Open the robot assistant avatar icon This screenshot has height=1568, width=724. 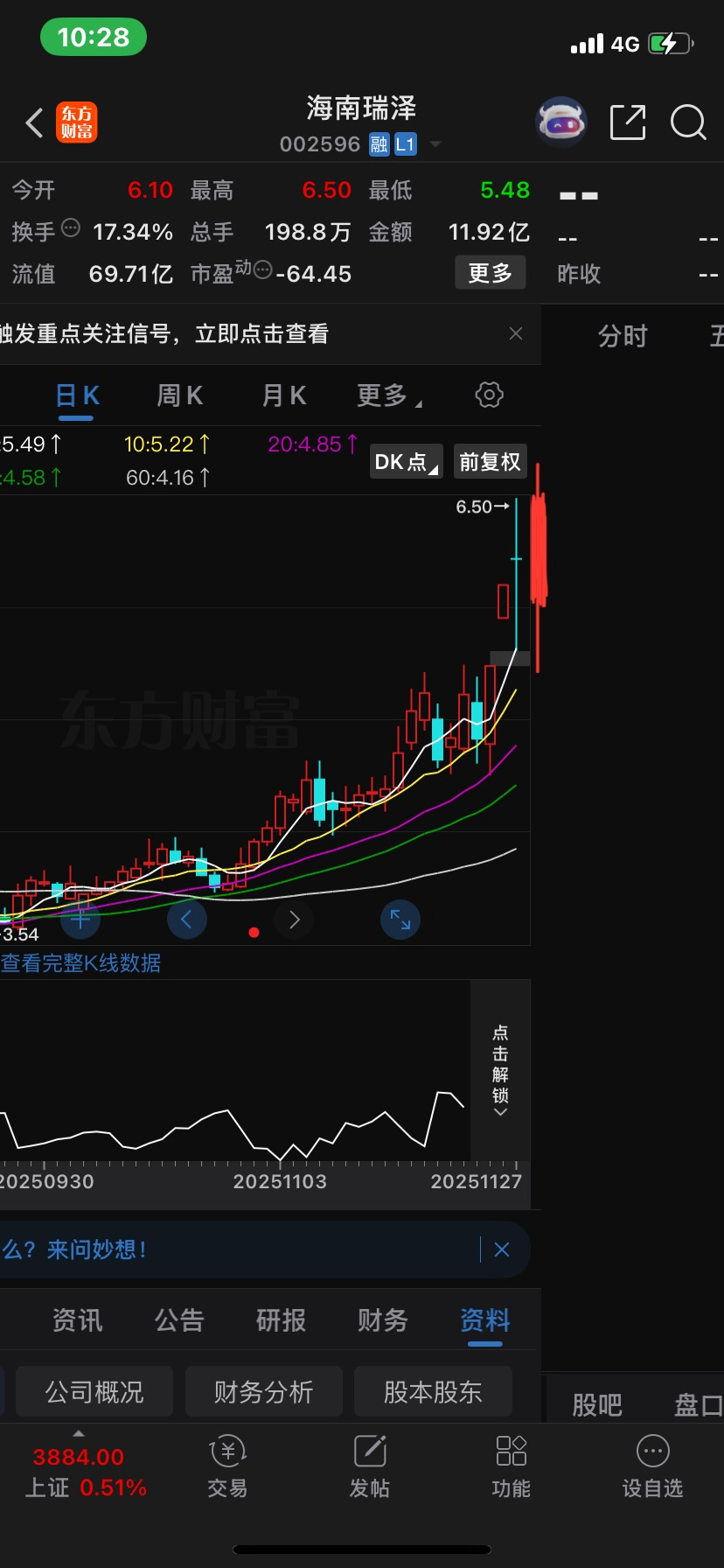pos(560,122)
